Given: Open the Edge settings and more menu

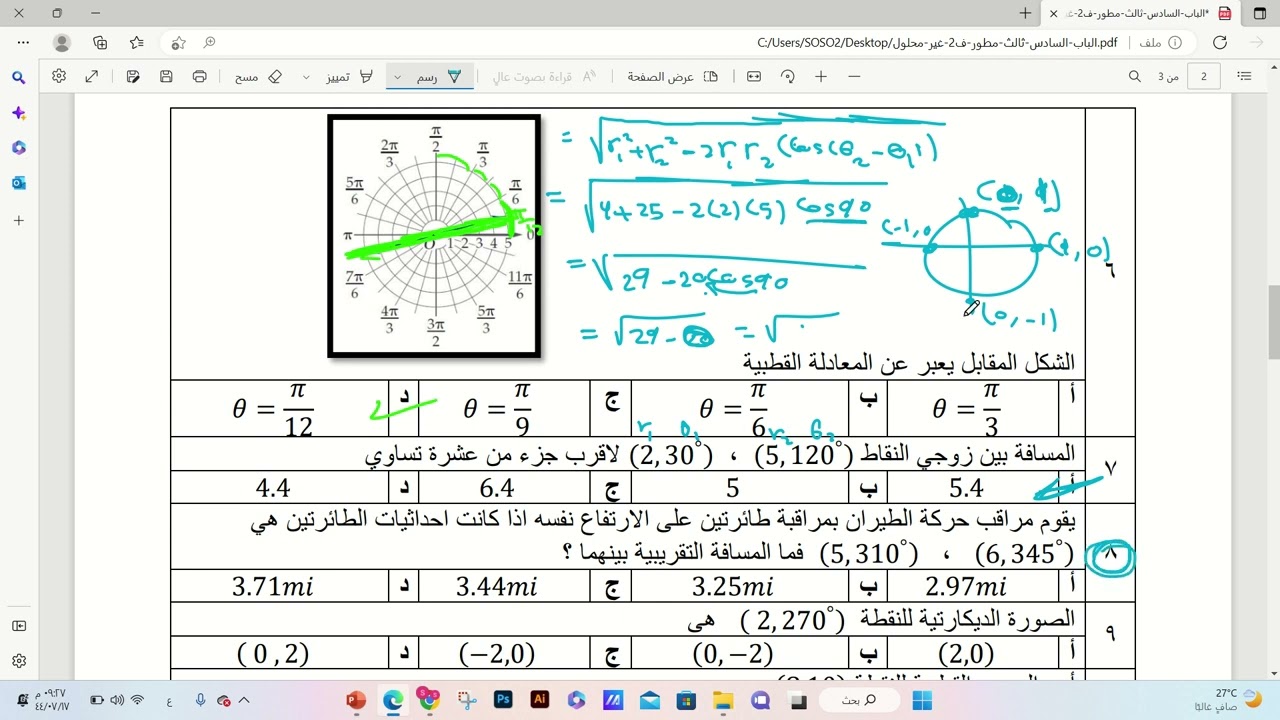Looking at the screenshot, I should click(x=23, y=42).
